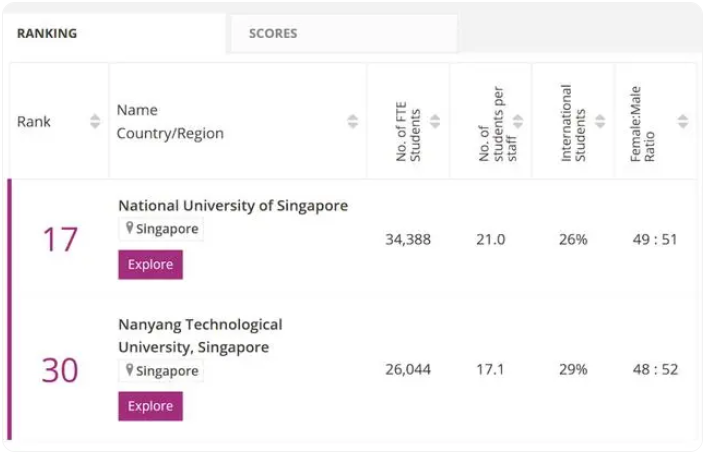Sort table by Rank column arrows

coord(95,121)
